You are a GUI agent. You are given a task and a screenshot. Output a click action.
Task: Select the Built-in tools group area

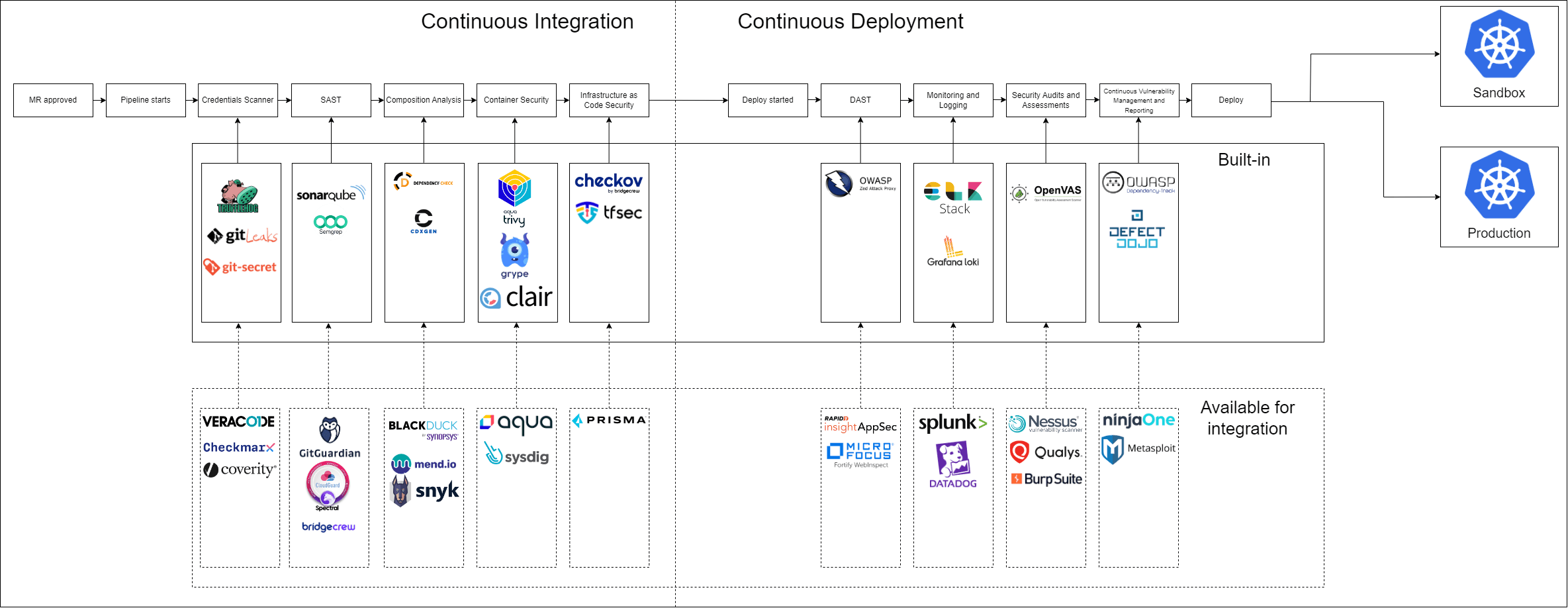1244,159
